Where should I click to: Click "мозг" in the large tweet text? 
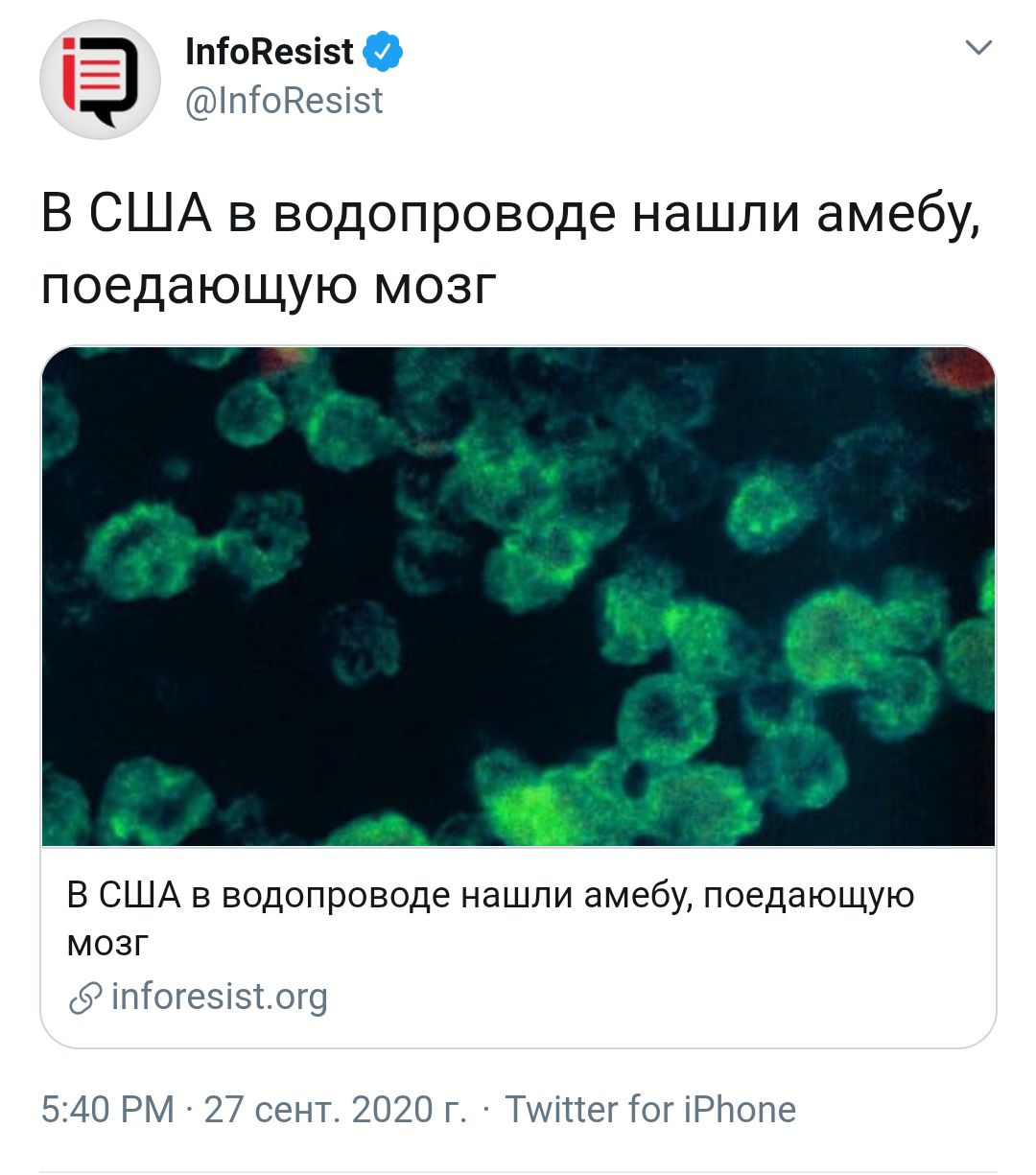pos(436,286)
